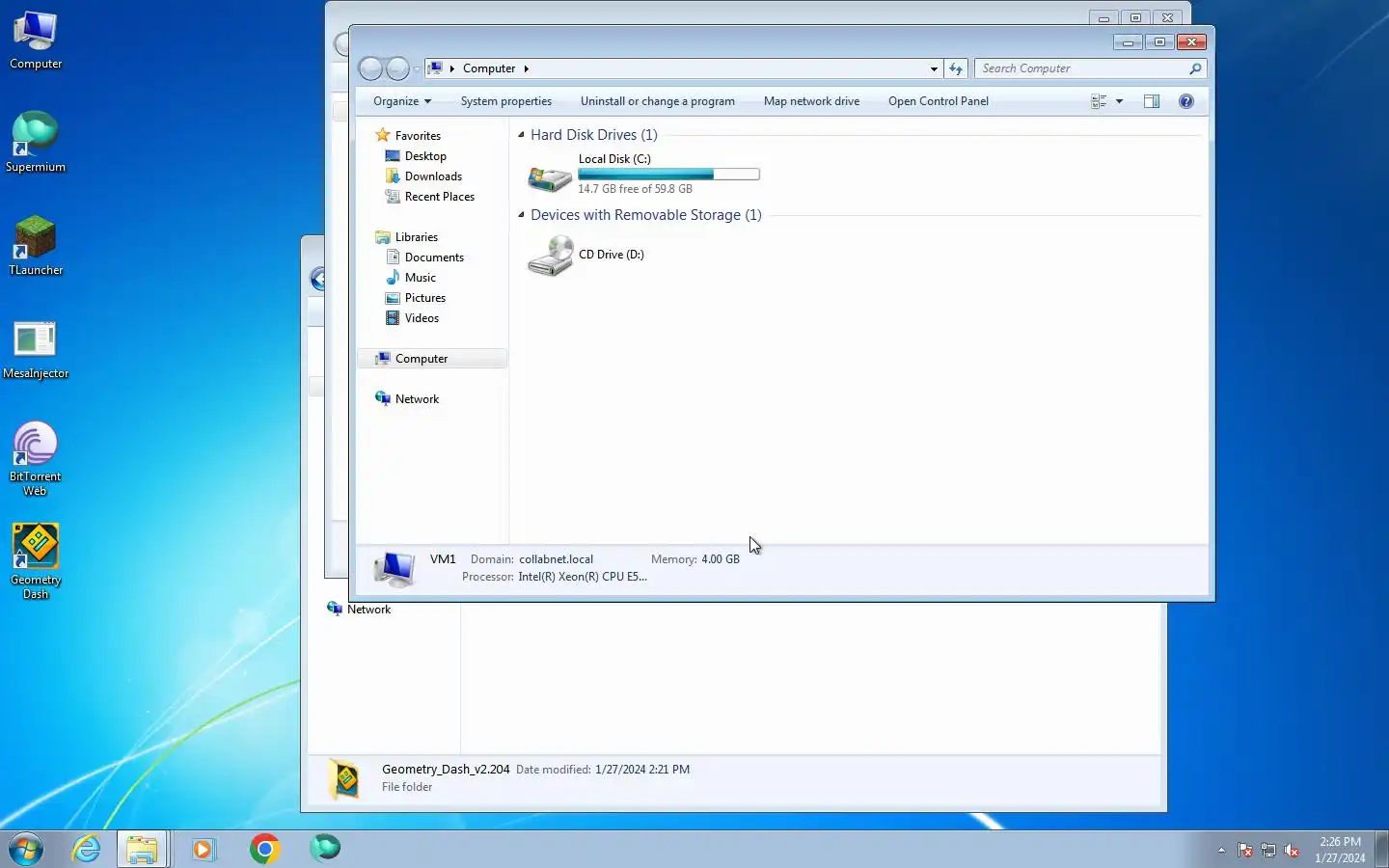Click the back arrow in the background window
The width and height of the screenshot is (1389, 868).
pos(318,280)
